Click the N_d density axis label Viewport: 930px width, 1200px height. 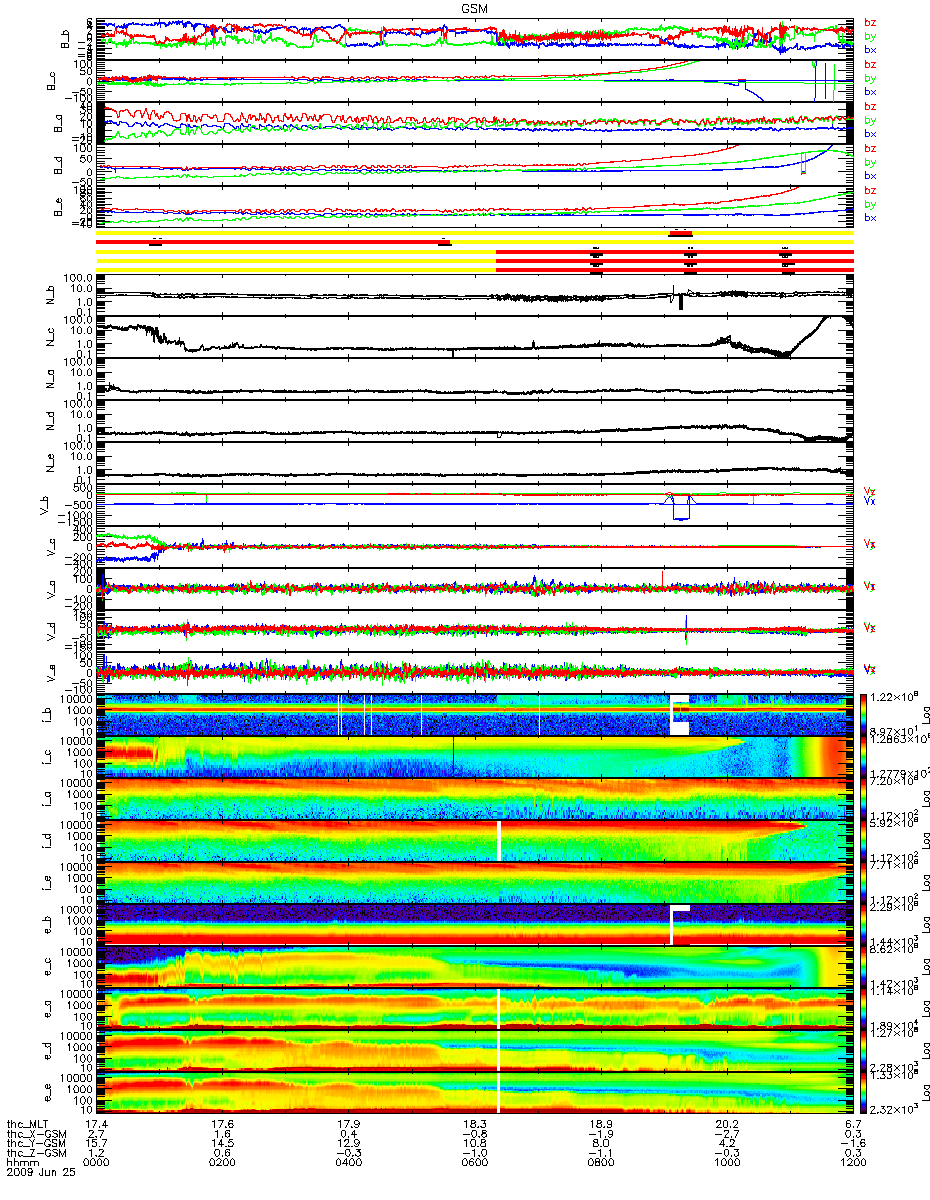coord(52,422)
